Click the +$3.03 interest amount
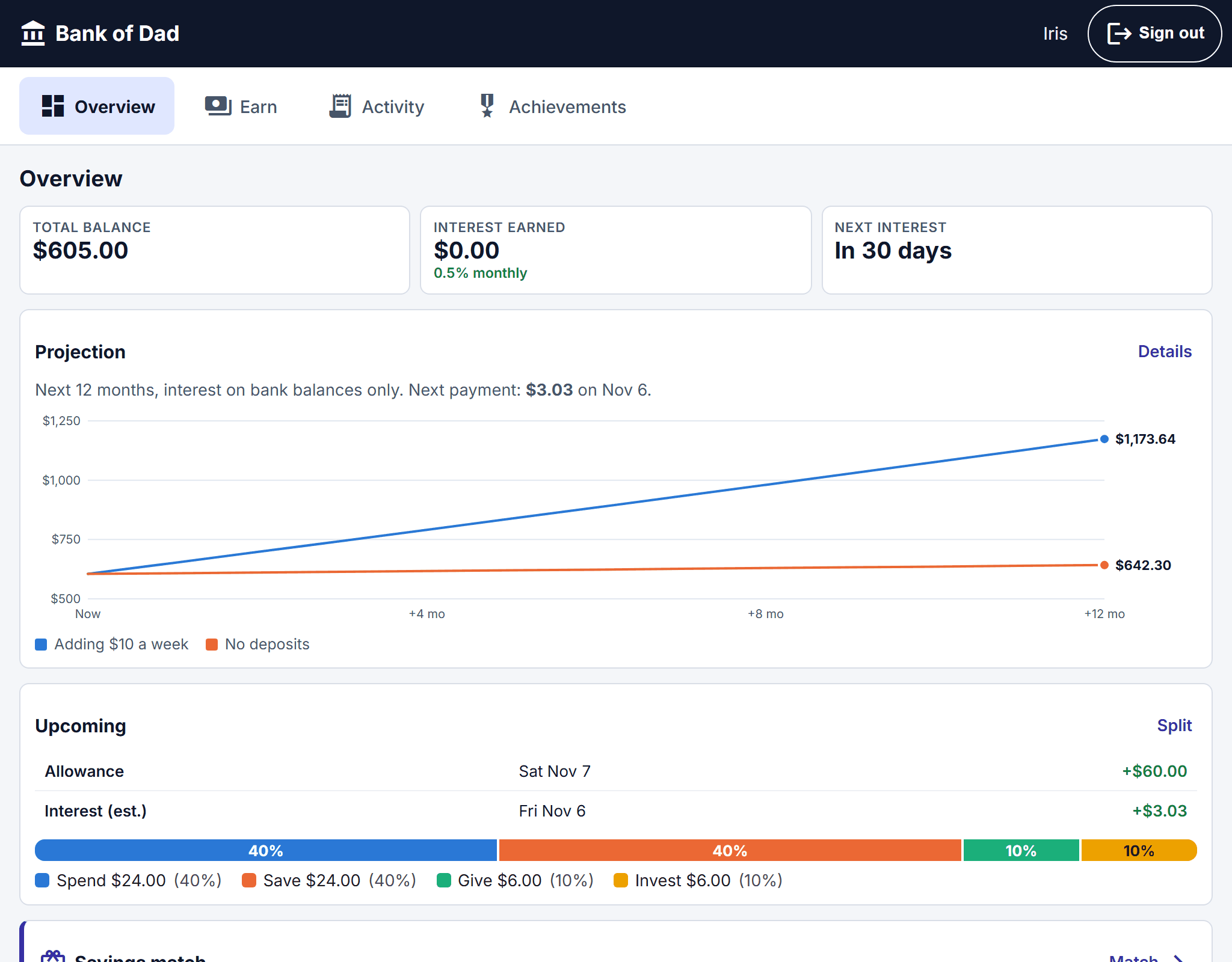Image resolution: width=1232 pixels, height=962 pixels. tap(1160, 811)
